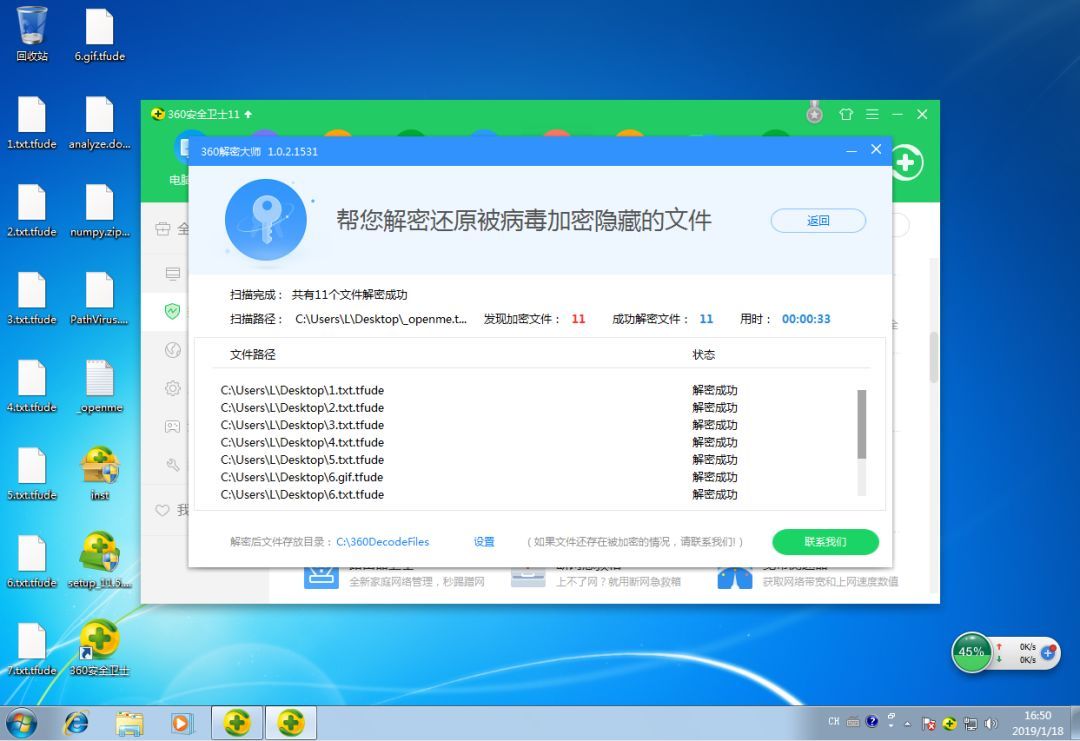
Task: Select the _openme text file icon
Action: click(x=100, y=386)
